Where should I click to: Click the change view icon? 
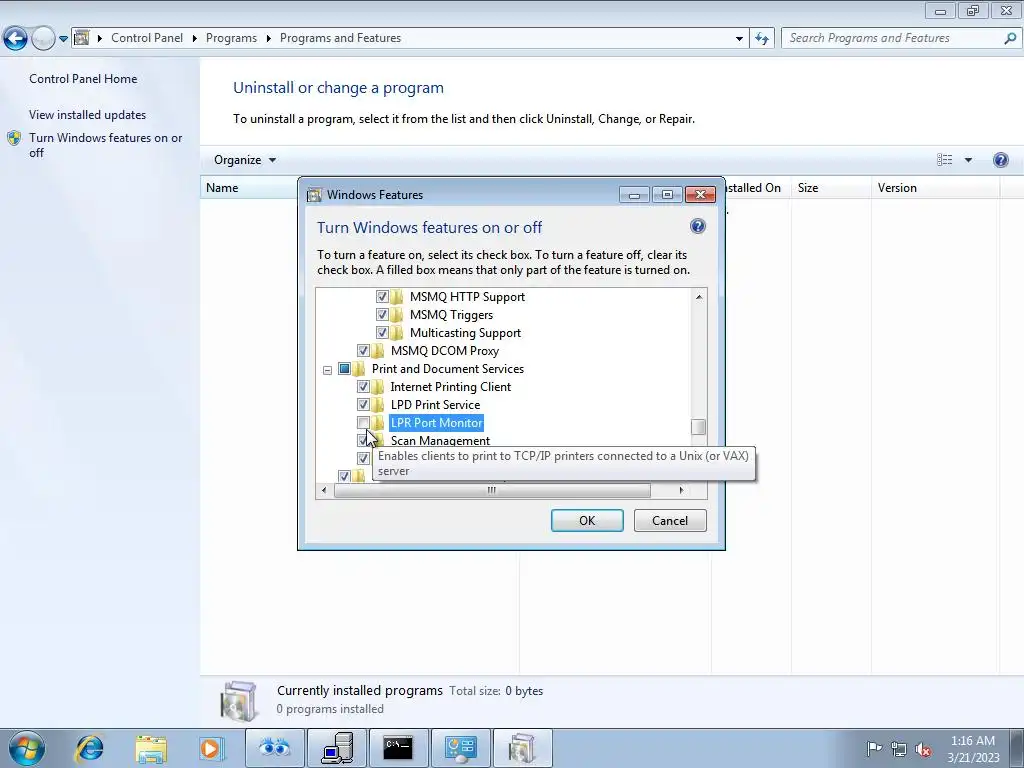pyautogui.click(x=944, y=160)
